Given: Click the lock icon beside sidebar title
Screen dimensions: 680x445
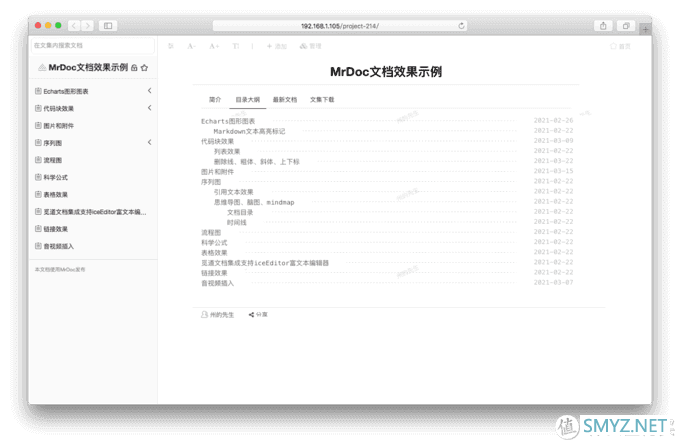Looking at the screenshot, I should tap(134, 68).
